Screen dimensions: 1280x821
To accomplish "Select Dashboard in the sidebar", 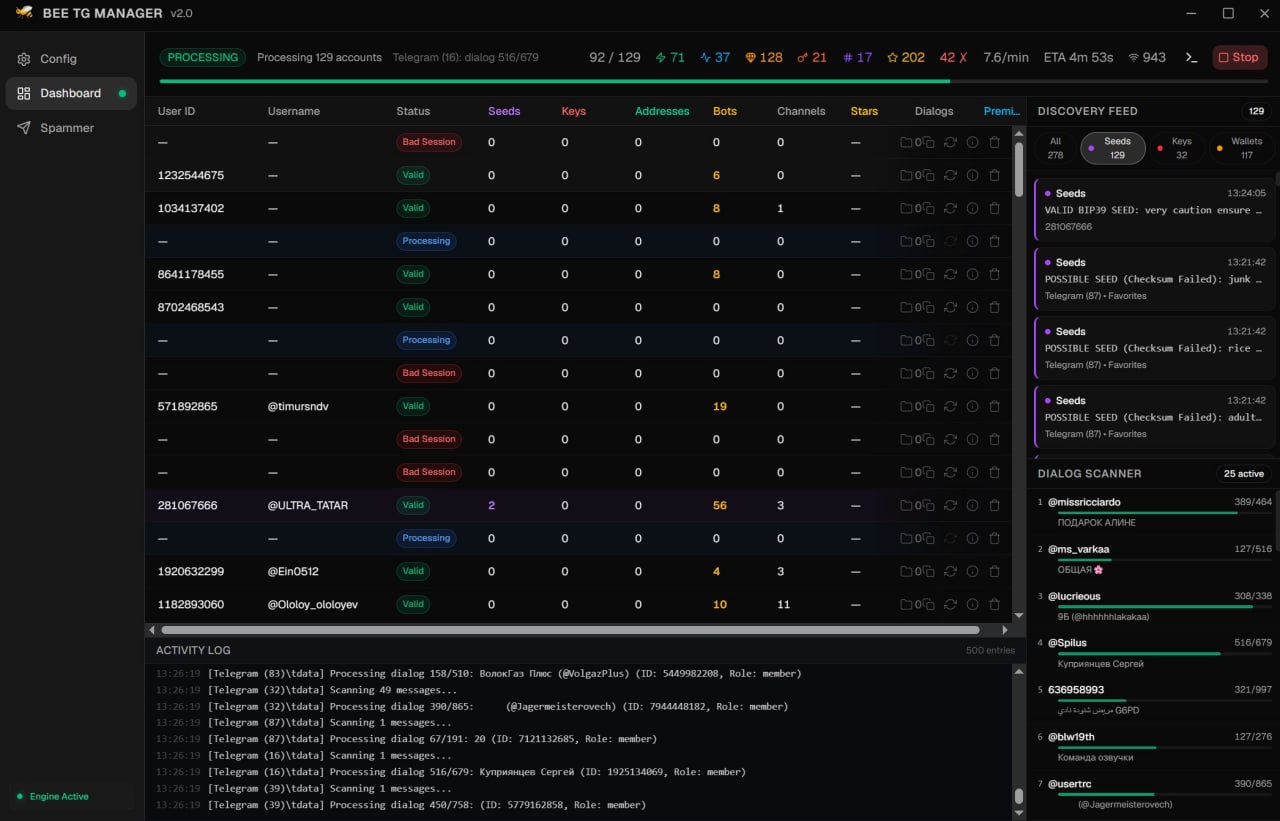I will pos(70,93).
